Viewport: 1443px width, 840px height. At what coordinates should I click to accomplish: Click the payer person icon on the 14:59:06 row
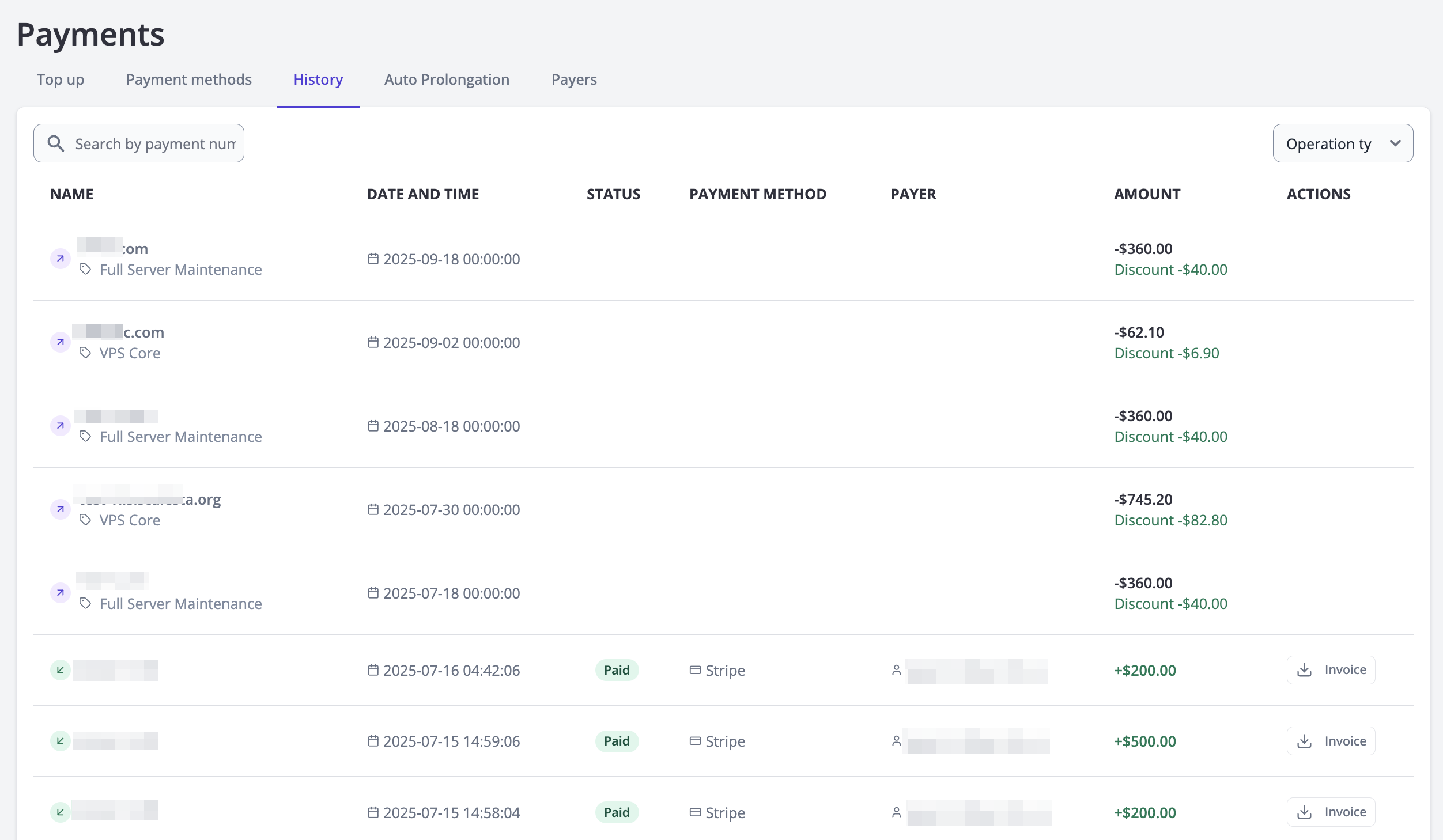pyautogui.click(x=896, y=741)
